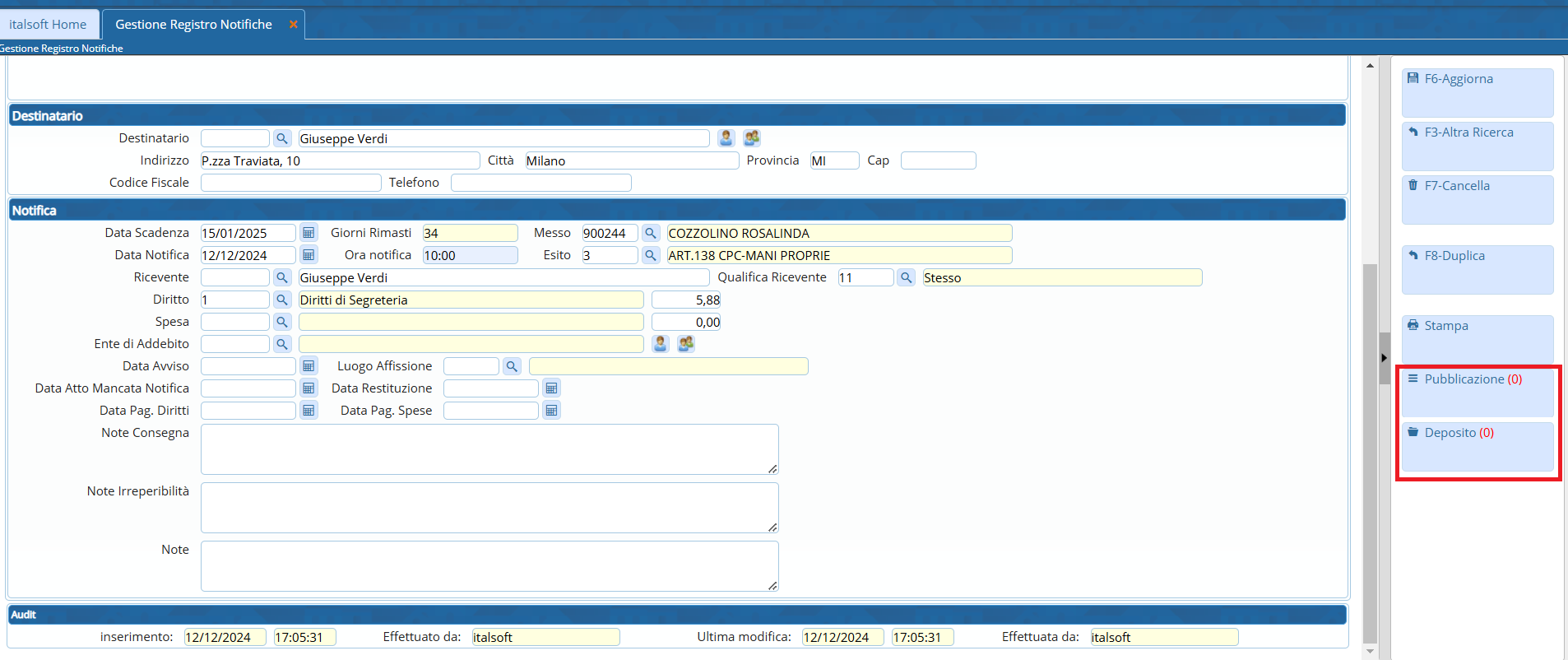Click the vertical scrollbar up arrow
This screenshot has width=1568, height=660.
coord(1370,66)
